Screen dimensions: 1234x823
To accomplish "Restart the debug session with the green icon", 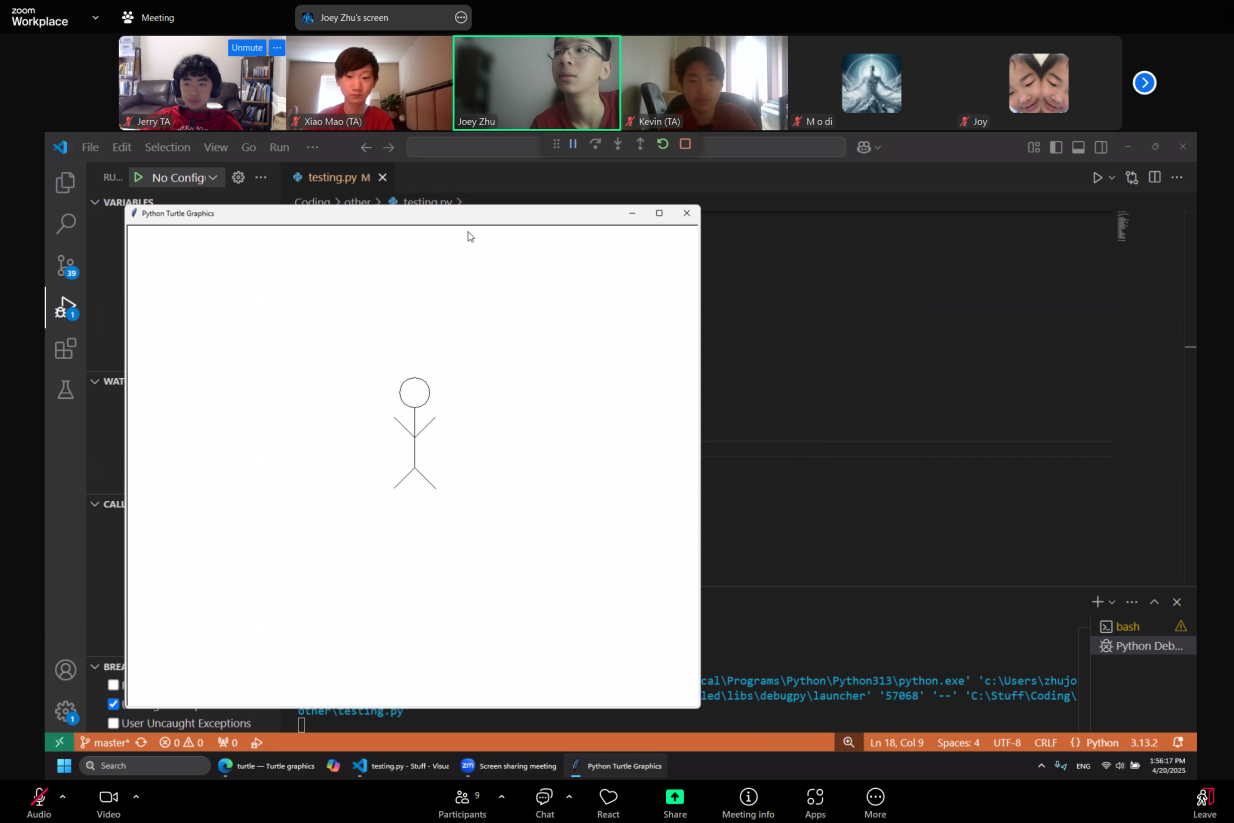I will pos(662,144).
